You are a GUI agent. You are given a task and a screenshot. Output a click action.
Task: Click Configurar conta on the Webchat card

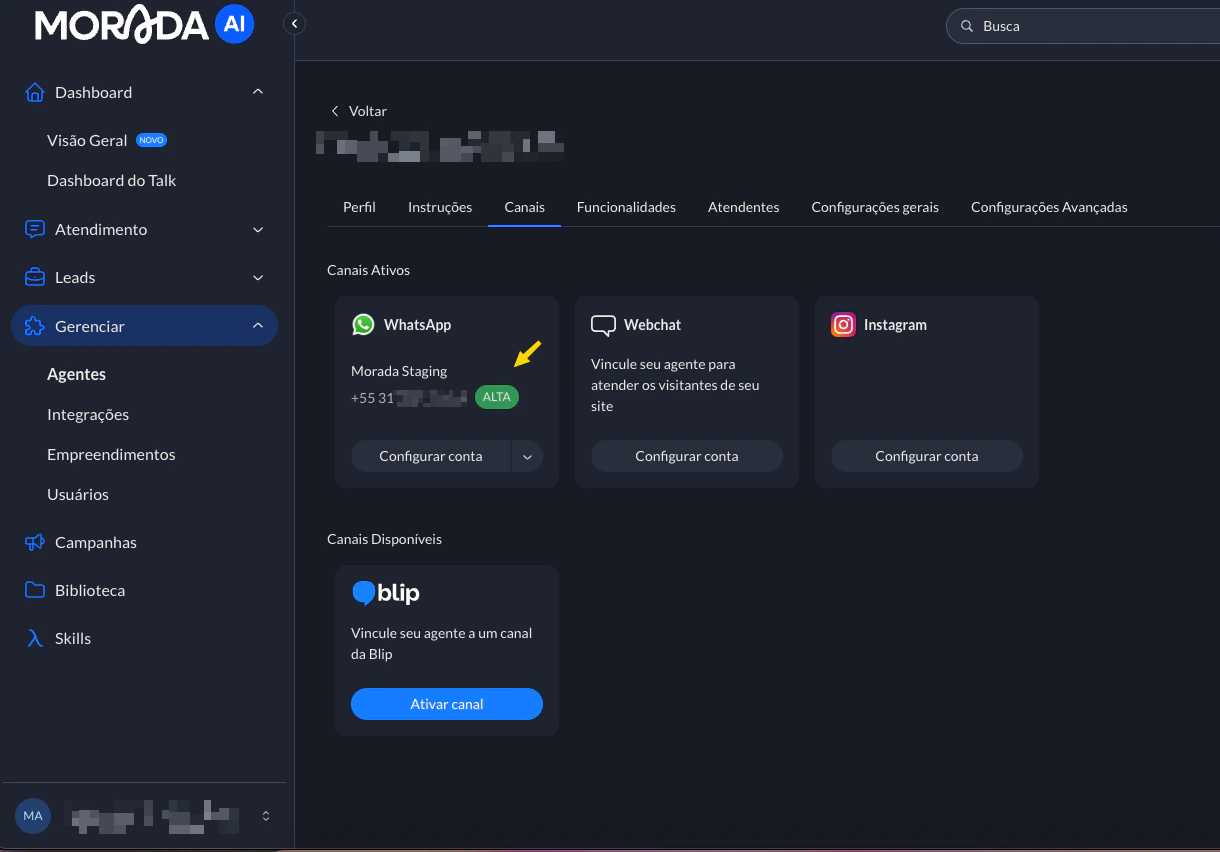point(687,456)
